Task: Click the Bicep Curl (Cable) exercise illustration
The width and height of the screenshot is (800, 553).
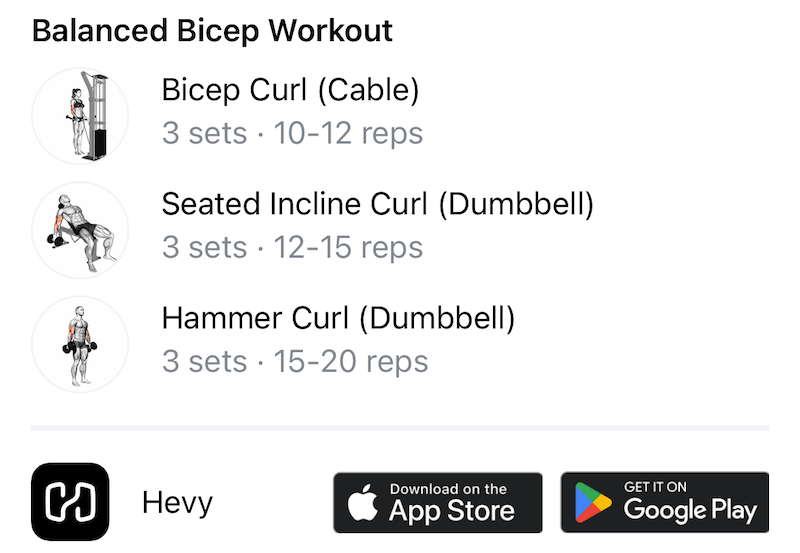Action: [80, 116]
